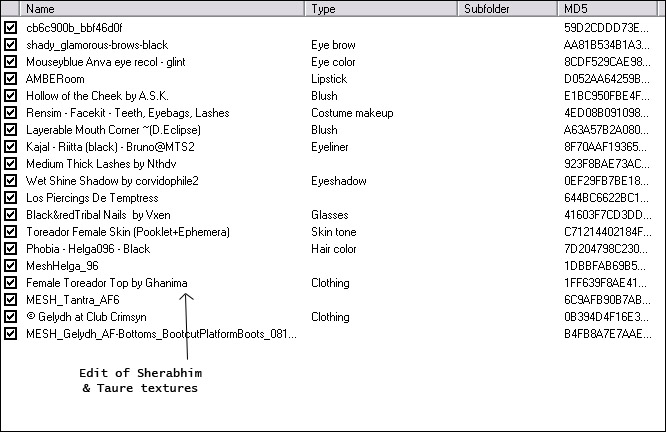Sort list by Name column header
Viewport: 666px width, 432px height.
[x=160, y=9]
